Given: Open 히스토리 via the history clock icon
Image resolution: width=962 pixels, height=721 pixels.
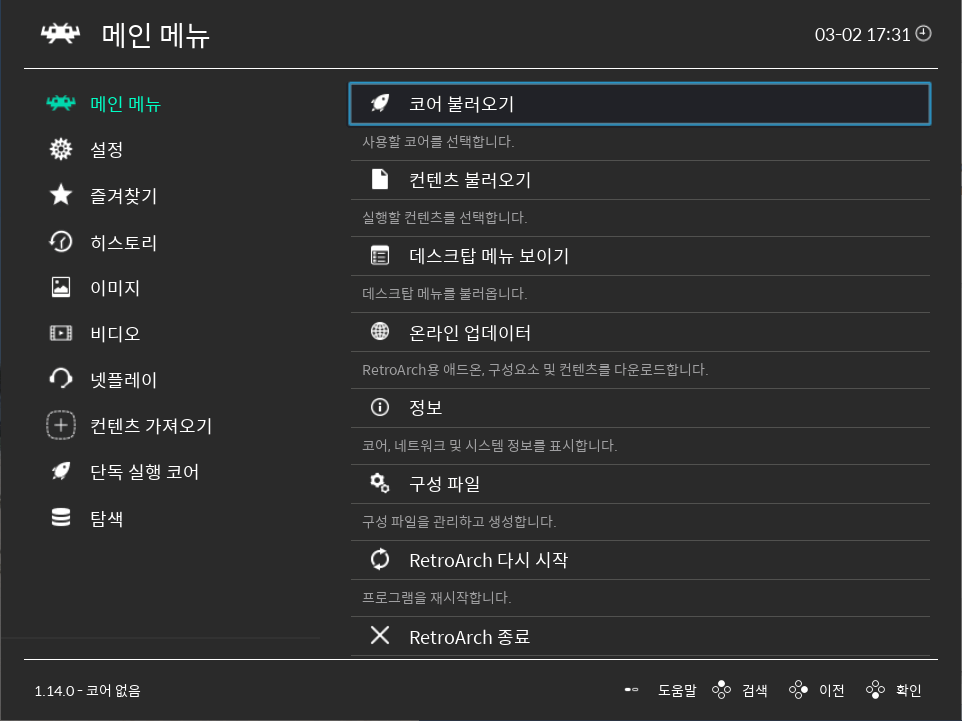Looking at the screenshot, I should pos(61,241).
